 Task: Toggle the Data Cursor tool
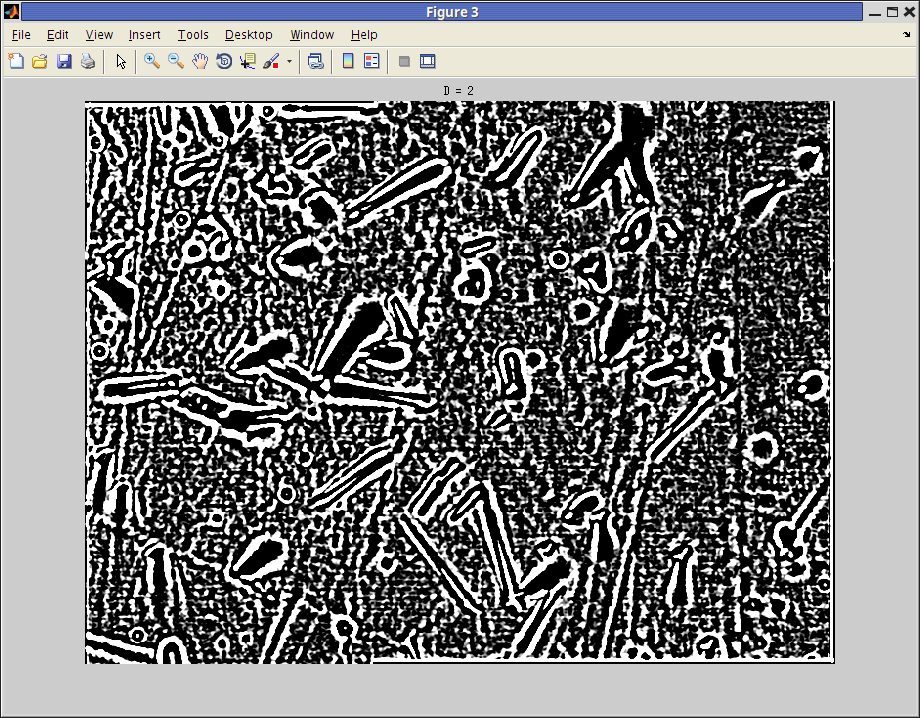coord(248,61)
